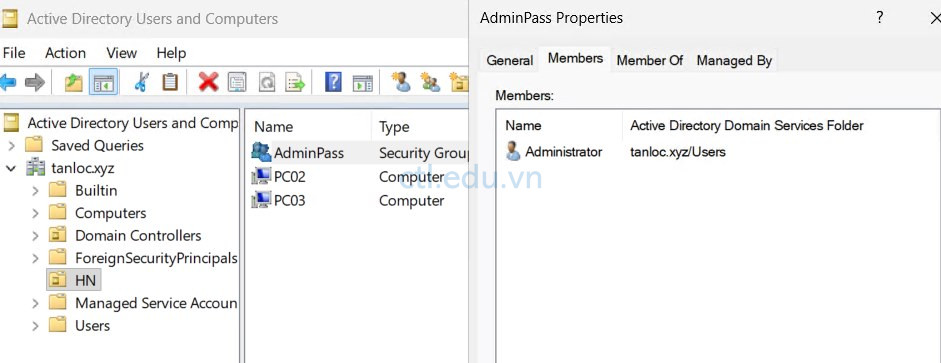Select the Administrator member name
The width and height of the screenshot is (941, 363).
tap(564, 152)
